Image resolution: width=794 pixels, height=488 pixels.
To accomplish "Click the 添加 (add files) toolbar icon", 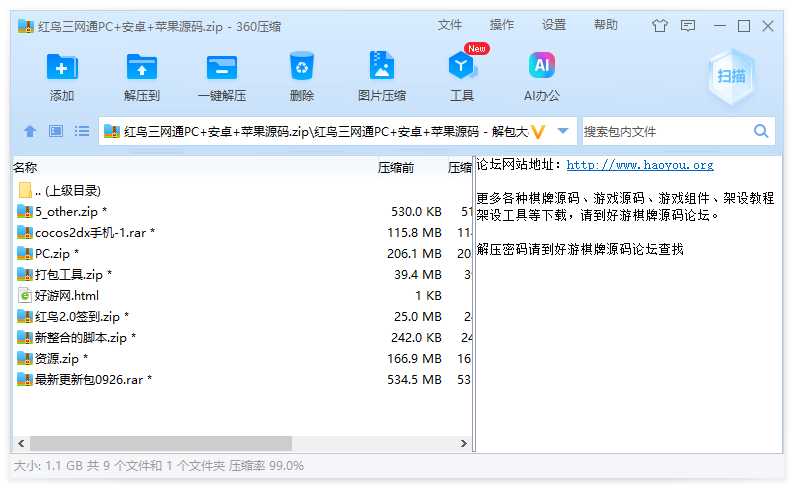I will coord(62,66).
